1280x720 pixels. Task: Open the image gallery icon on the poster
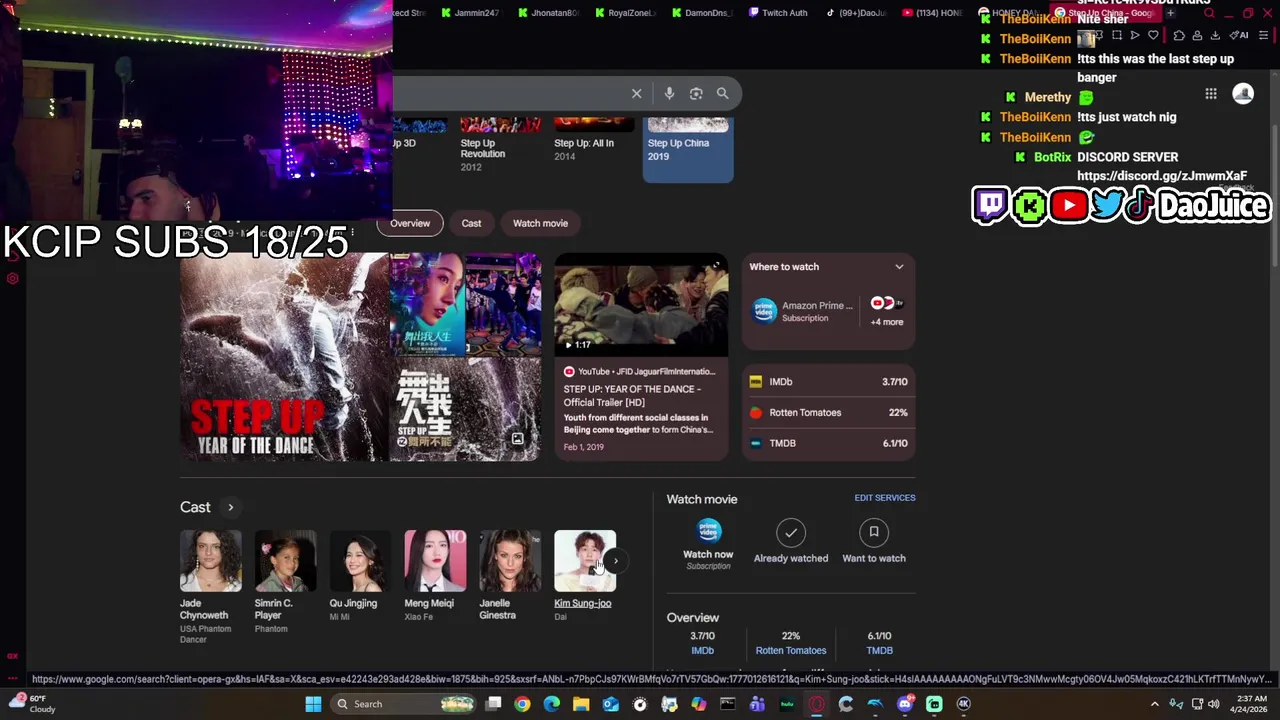tap(518, 440)
